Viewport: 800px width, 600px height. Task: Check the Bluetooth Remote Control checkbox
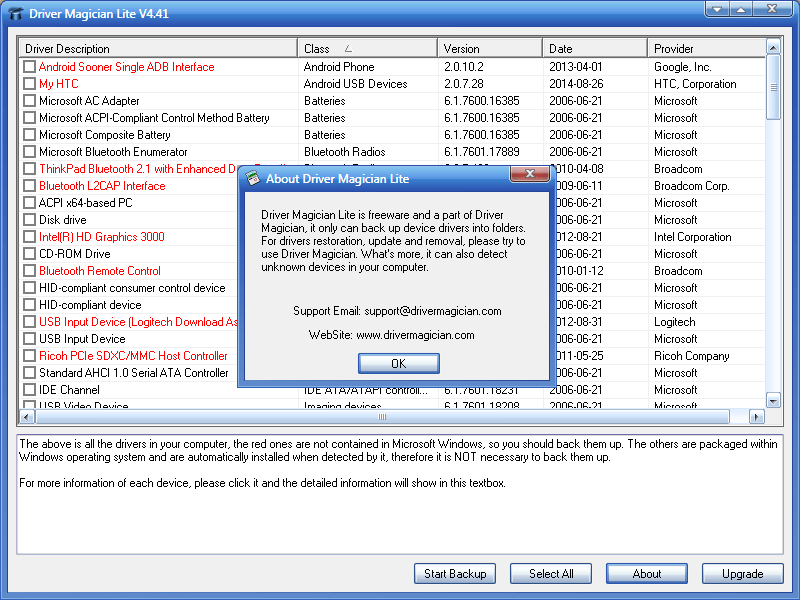(30, 271)
